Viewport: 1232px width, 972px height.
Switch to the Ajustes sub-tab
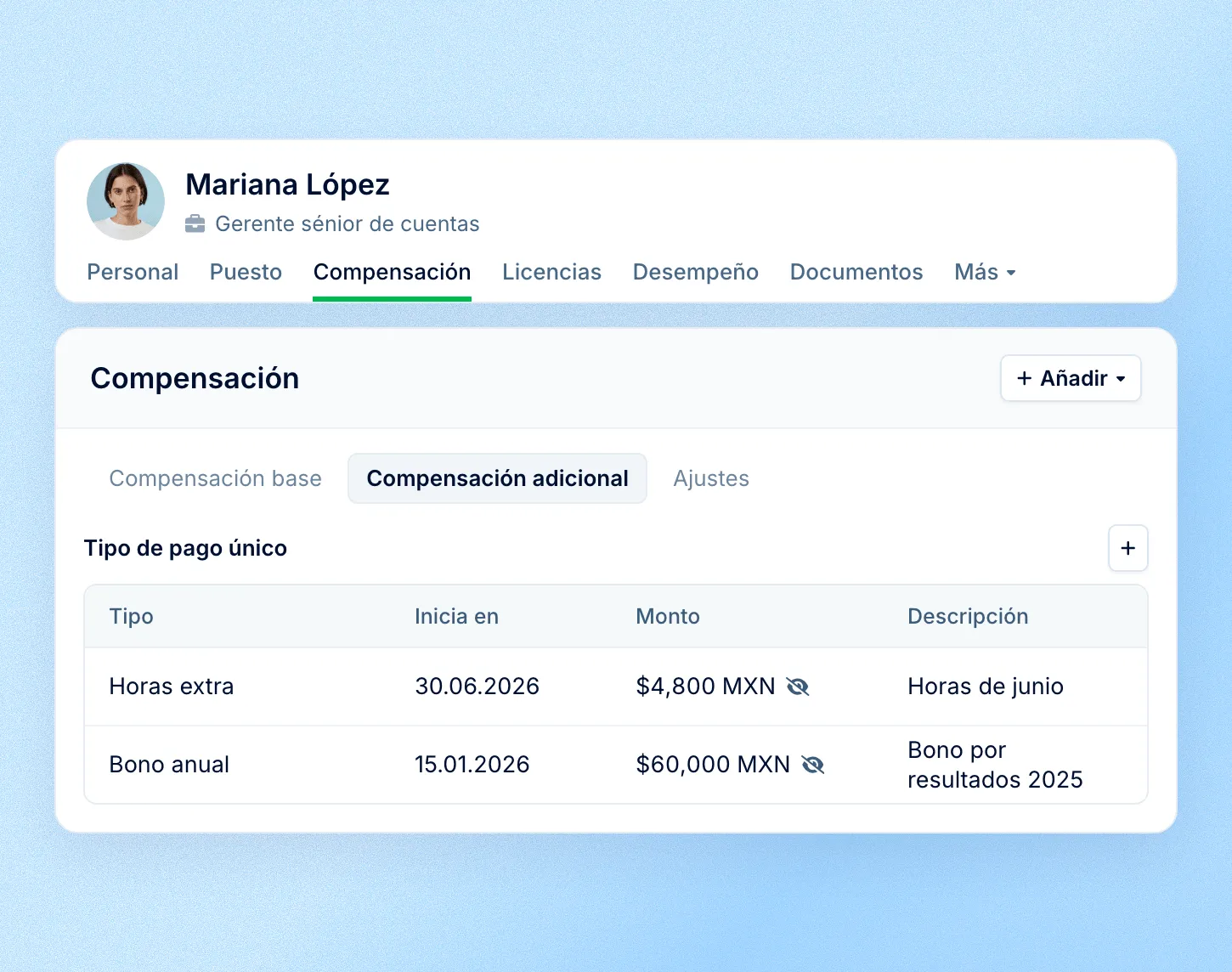pyautogui.click(x=711, y=478)
